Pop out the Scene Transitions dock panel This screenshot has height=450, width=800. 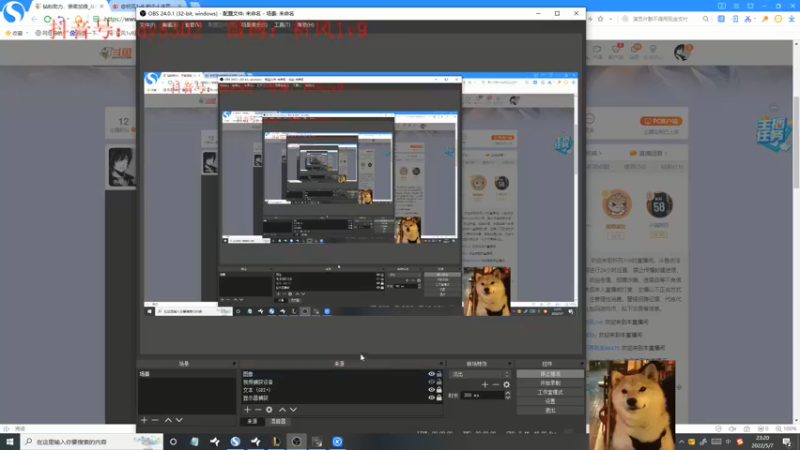pos(509,364)
